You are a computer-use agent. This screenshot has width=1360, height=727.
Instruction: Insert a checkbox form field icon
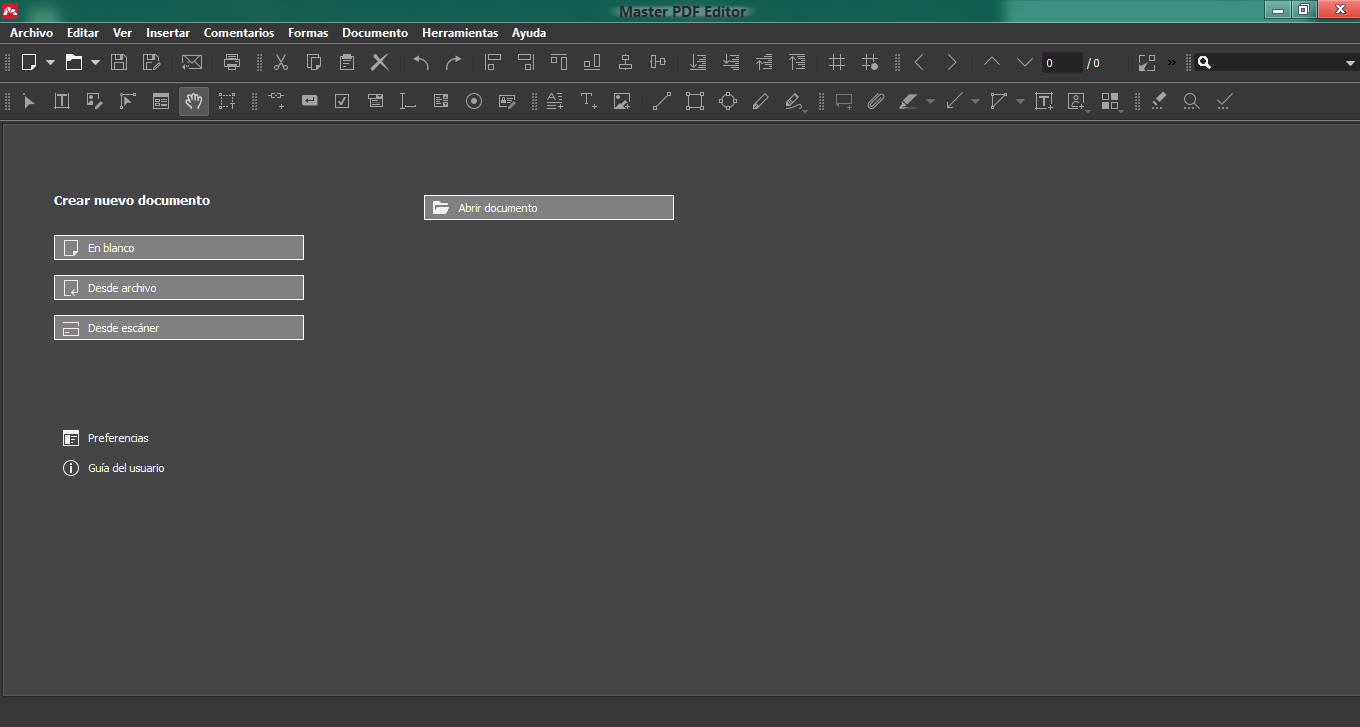tap(342, 101)
